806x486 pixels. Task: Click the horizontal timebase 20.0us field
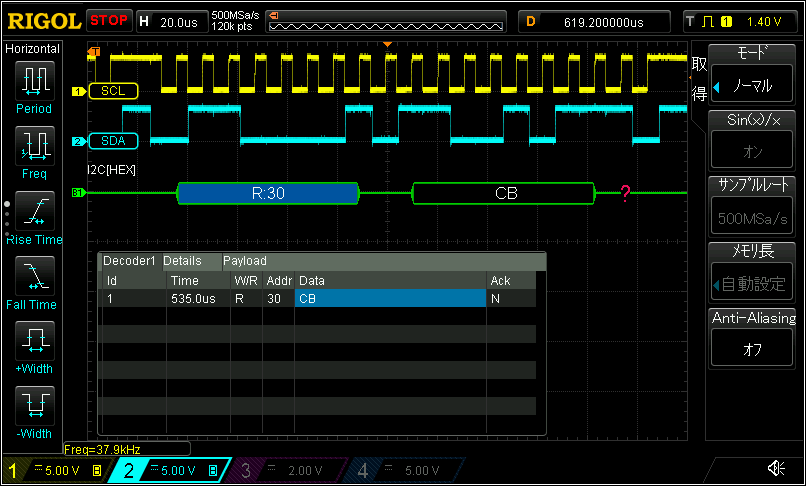(x=172, y=22)
